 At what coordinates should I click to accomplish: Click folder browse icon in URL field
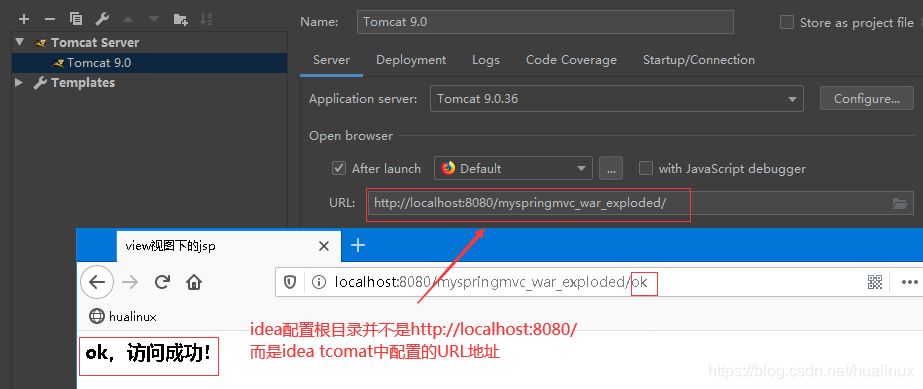(x=899, y=204)
